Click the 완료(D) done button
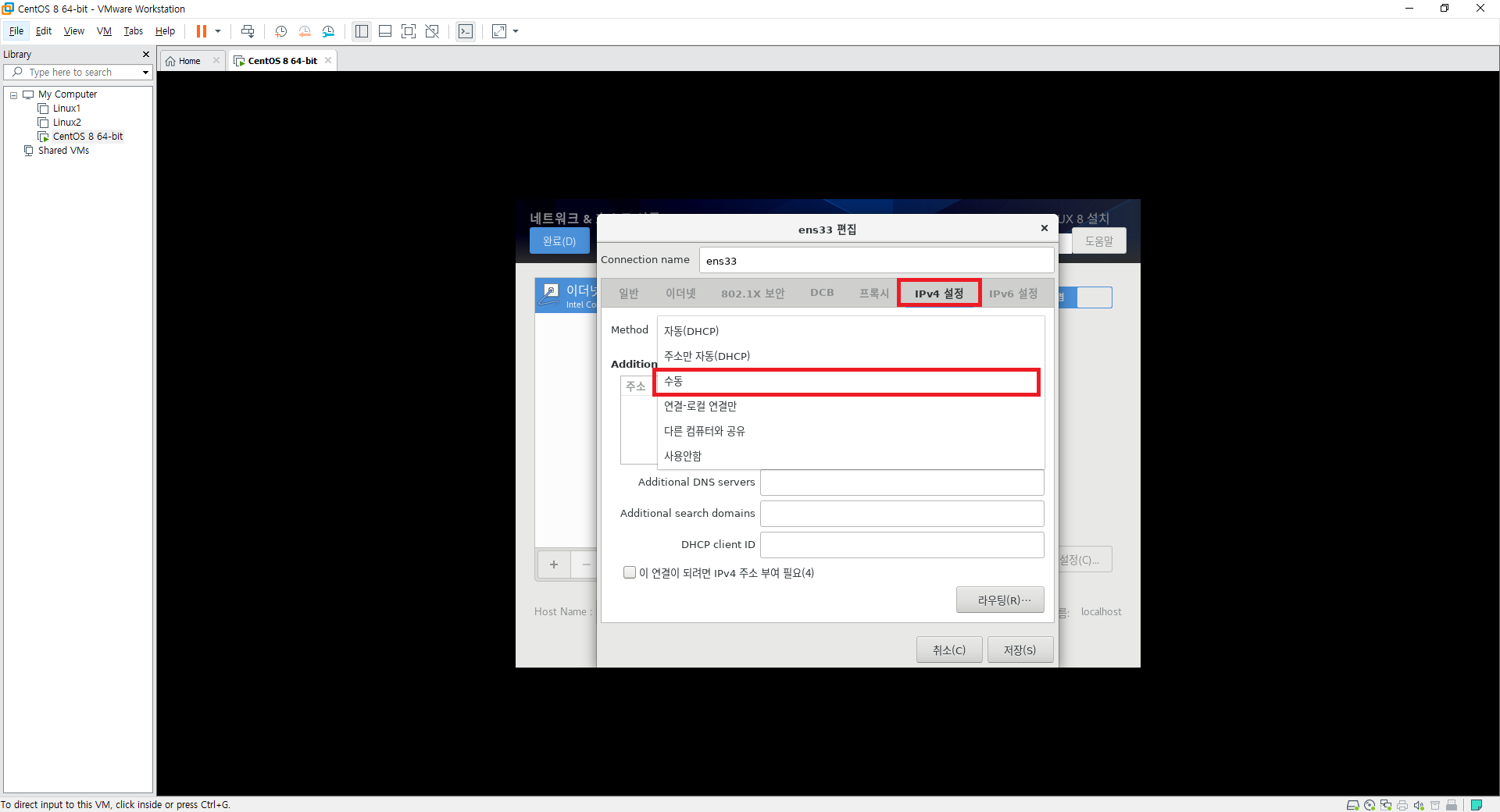Viewport: 1500px width, 812px height. [559, 241]
